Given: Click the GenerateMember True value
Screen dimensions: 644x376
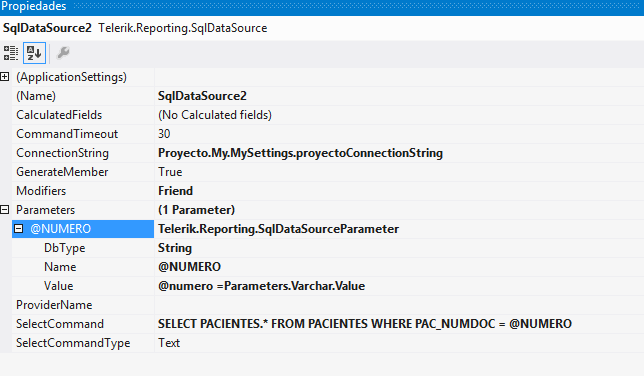Looking at the screenshot, I should tap(170, 172).
